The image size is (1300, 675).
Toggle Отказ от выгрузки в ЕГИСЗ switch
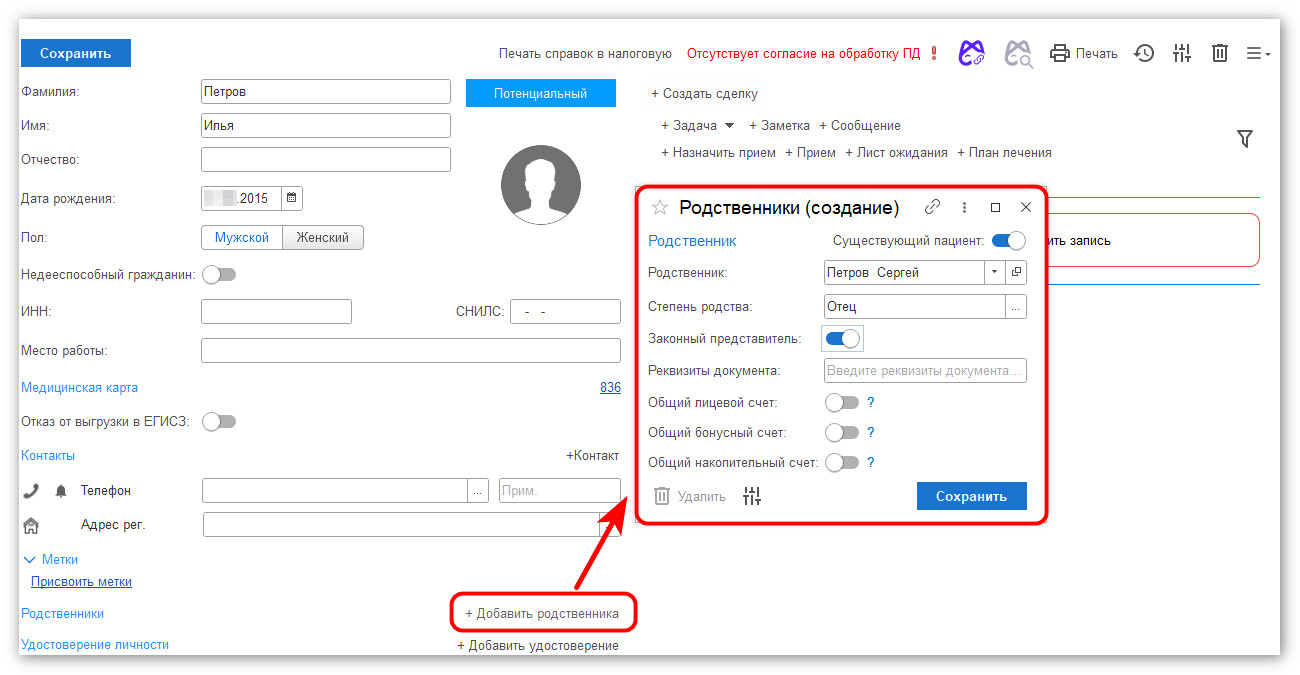pos(219,422)
